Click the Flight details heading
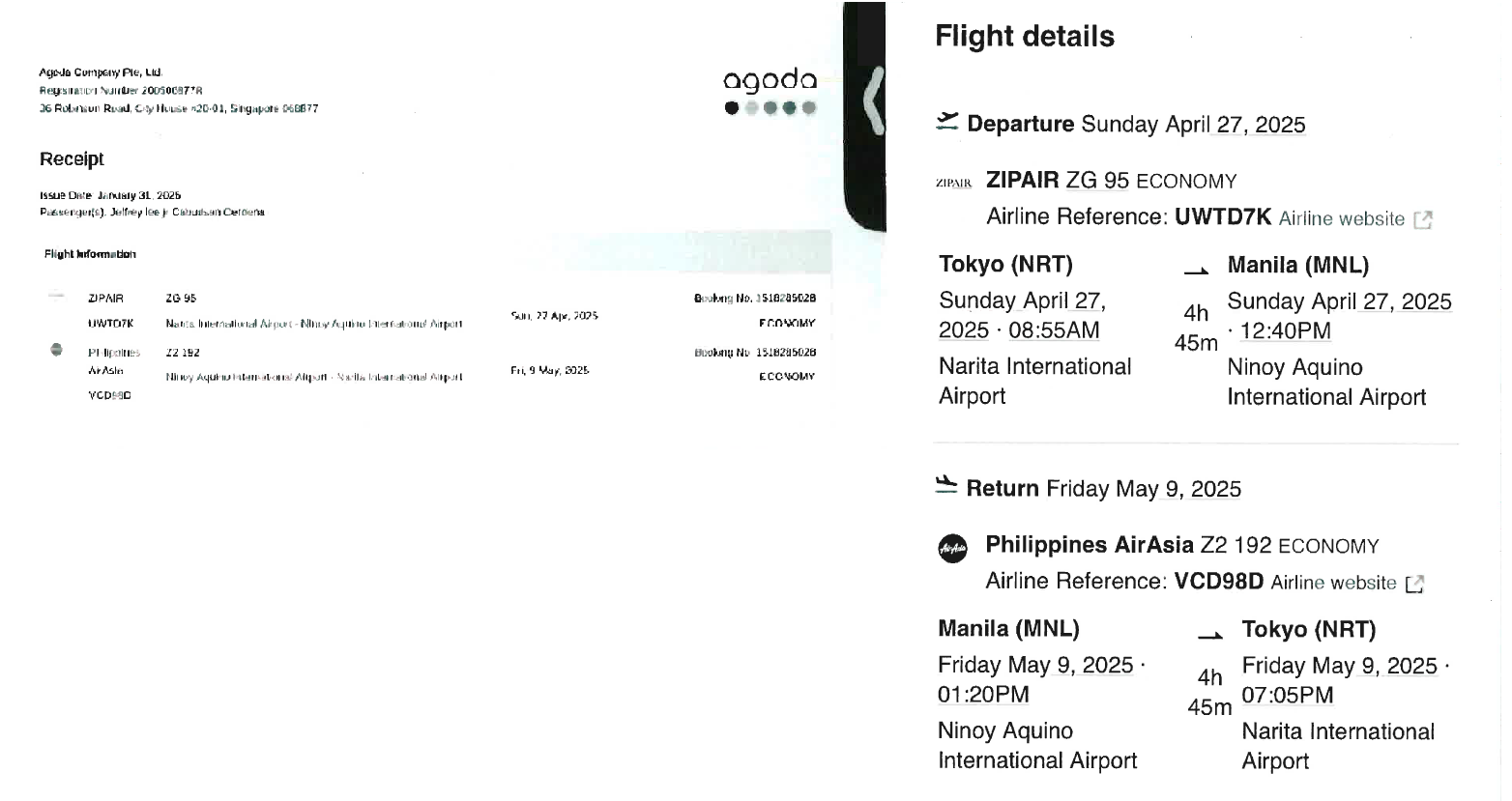 pyautogui.click(x=1024, y=37)
